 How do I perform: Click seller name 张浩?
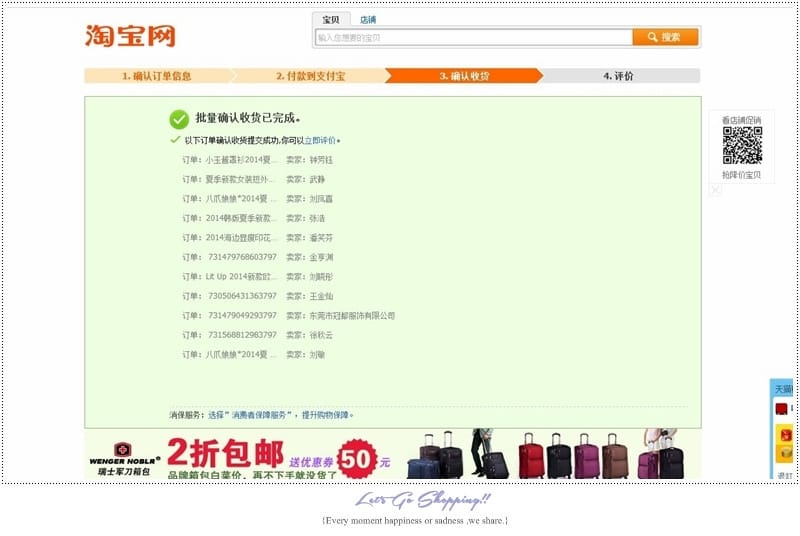317,218
